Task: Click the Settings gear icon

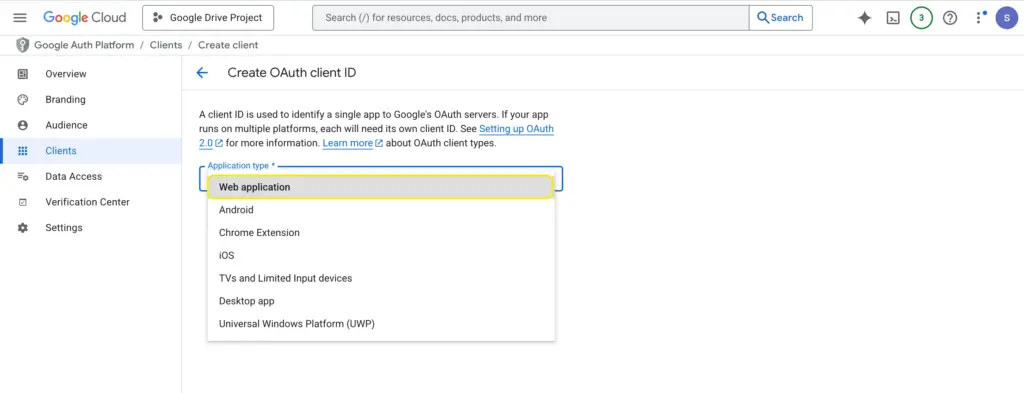Action: (x=23, y=228)
